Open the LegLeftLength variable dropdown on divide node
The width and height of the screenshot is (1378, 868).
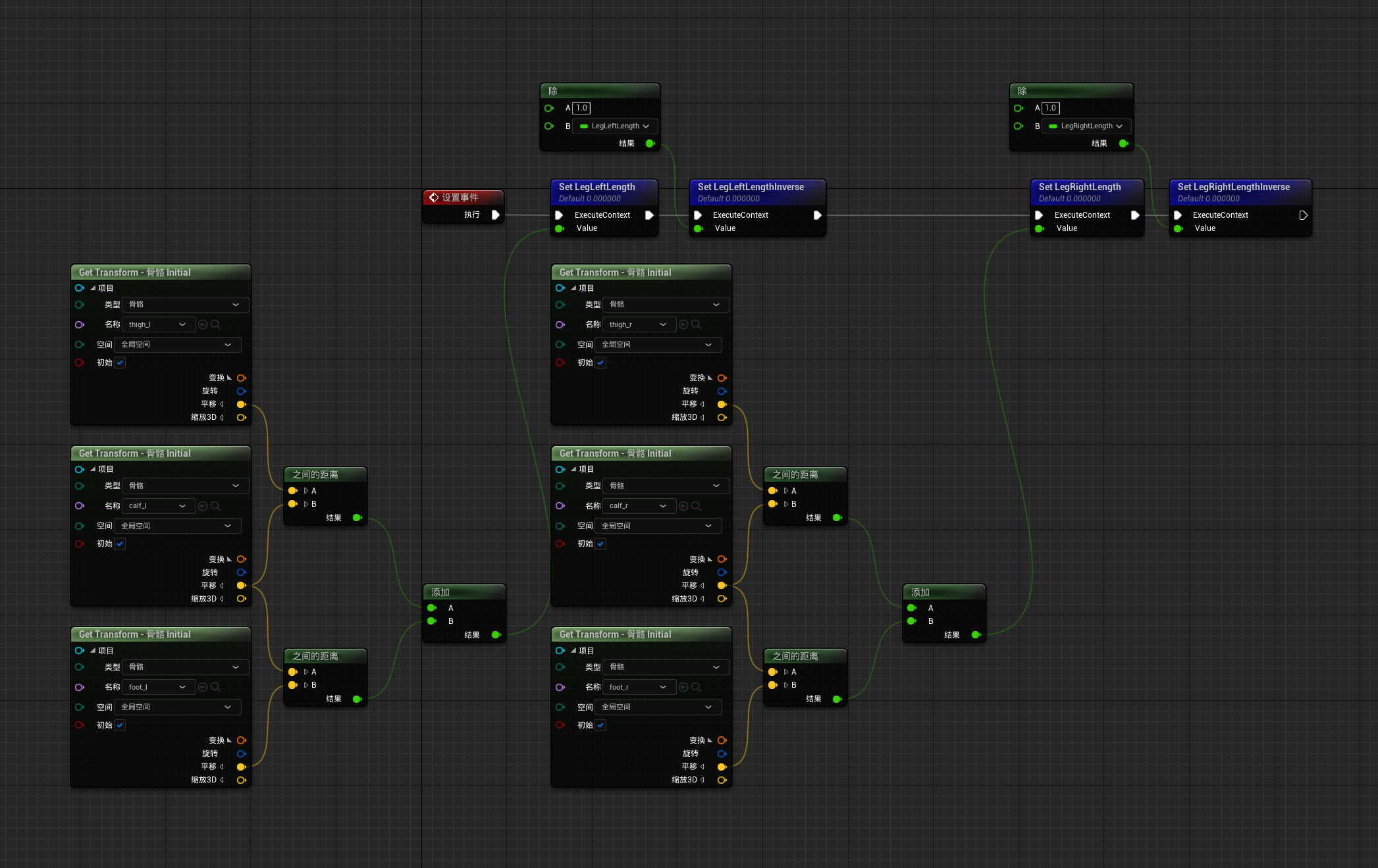tap(616, 126)
